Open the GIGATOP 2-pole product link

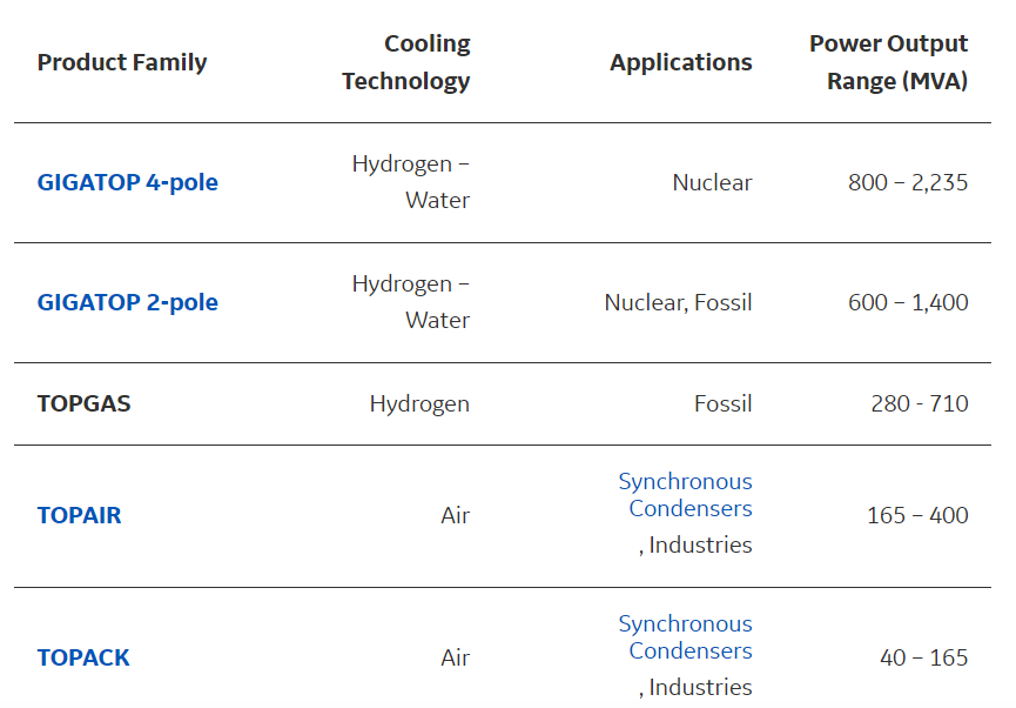coord(127,302)
